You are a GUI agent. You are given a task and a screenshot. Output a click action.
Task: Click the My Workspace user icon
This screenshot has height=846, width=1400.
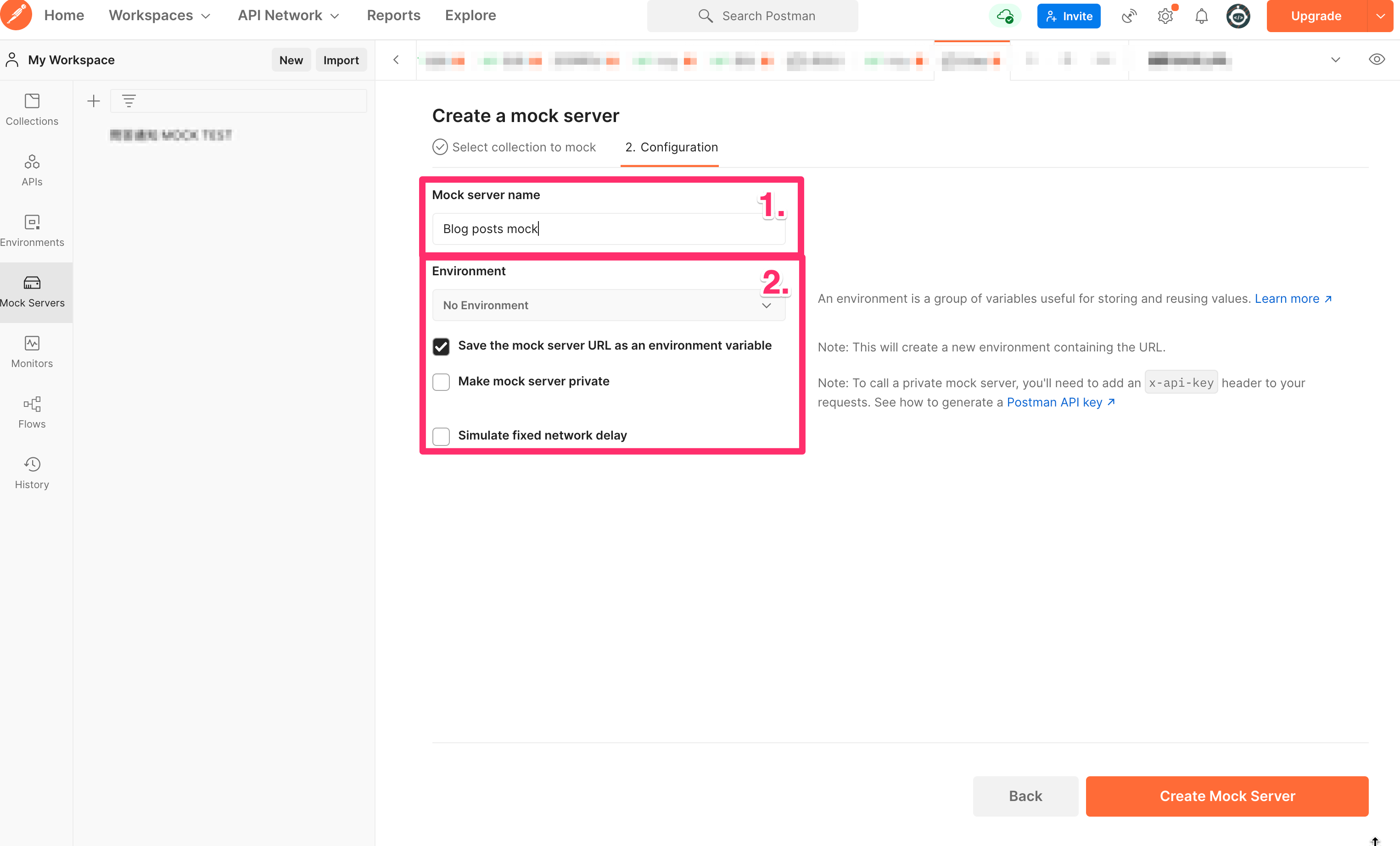coord(12,60)
